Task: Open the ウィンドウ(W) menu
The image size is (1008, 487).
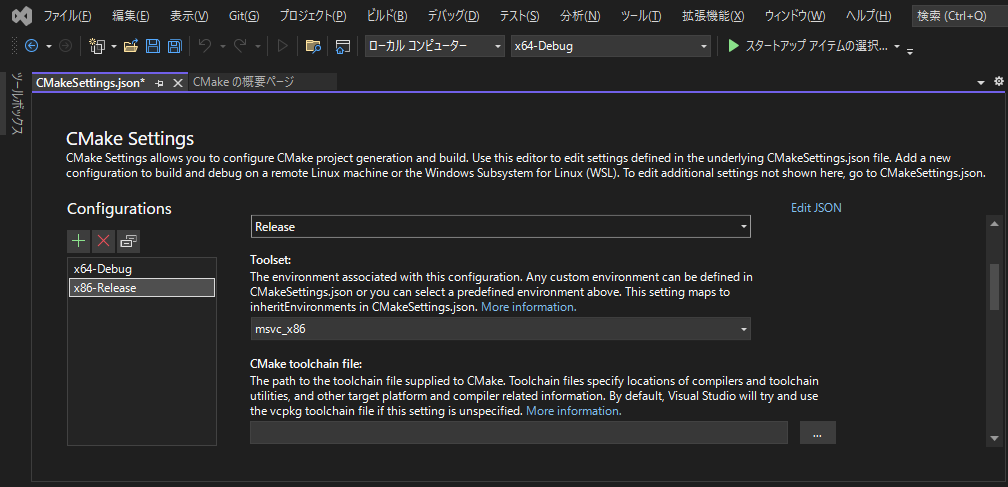Action: click(x=795, y=16)
